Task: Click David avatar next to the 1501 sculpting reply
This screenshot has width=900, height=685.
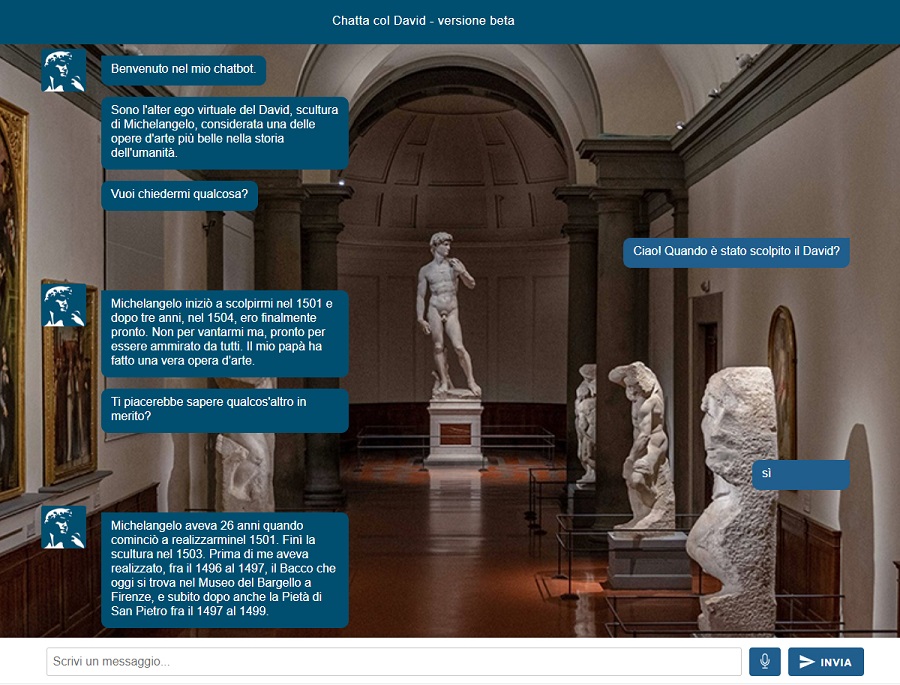Action: pyautogui.click(x=63, y=304)
